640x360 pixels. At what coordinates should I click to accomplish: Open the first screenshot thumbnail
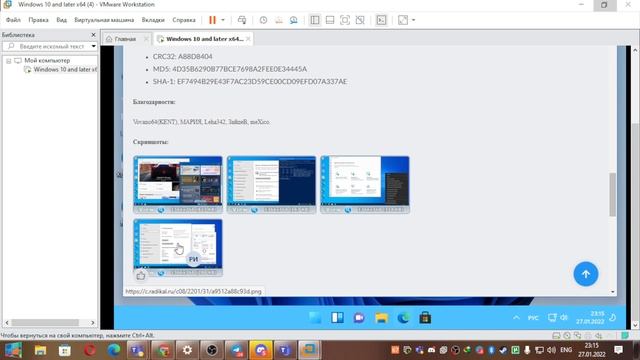pyautogui.click(x=178, y=184)
